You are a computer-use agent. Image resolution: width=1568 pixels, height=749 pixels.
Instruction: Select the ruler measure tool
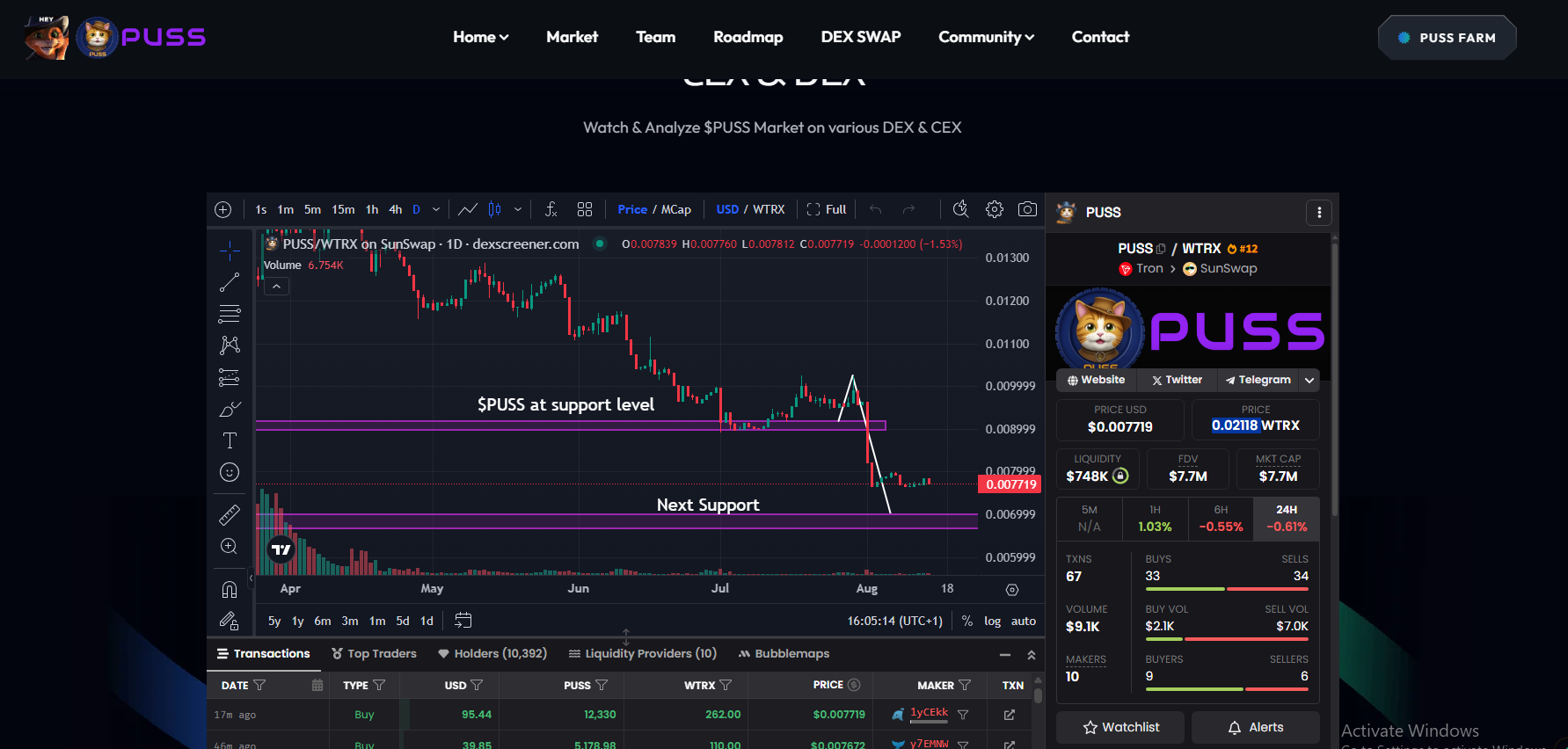coord(230,515)
